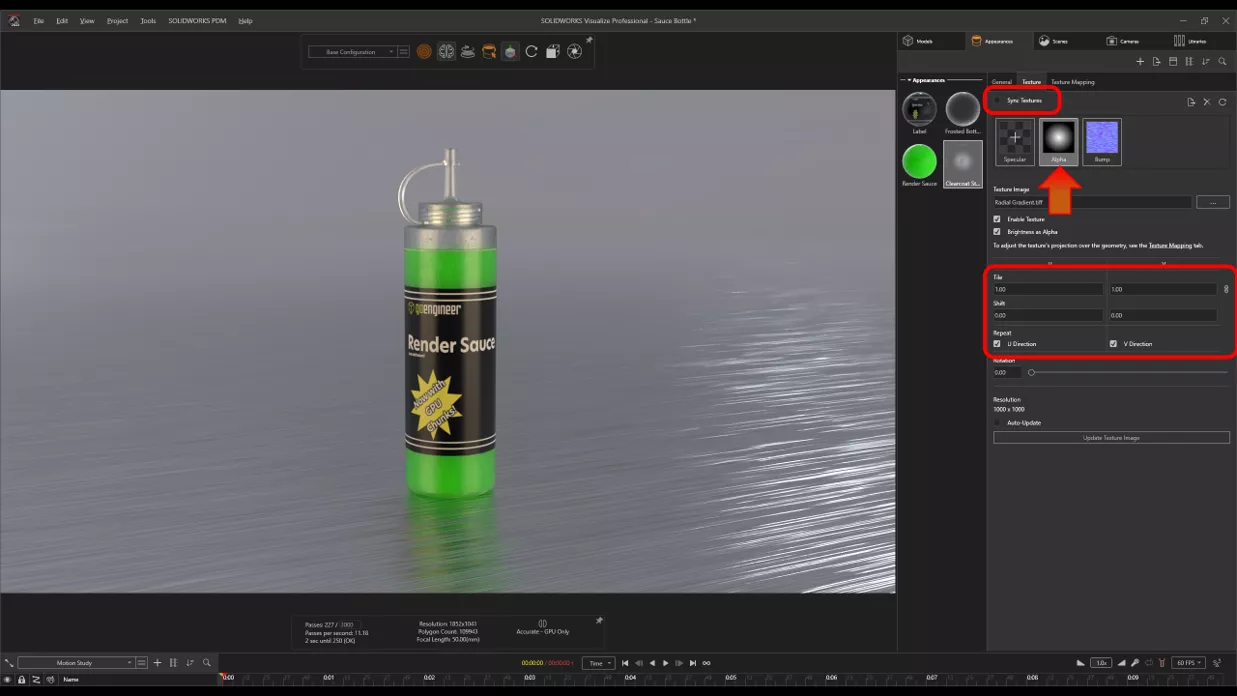
Task: Click sort icon in Appearances panel header
Action: coord(1206,62)
